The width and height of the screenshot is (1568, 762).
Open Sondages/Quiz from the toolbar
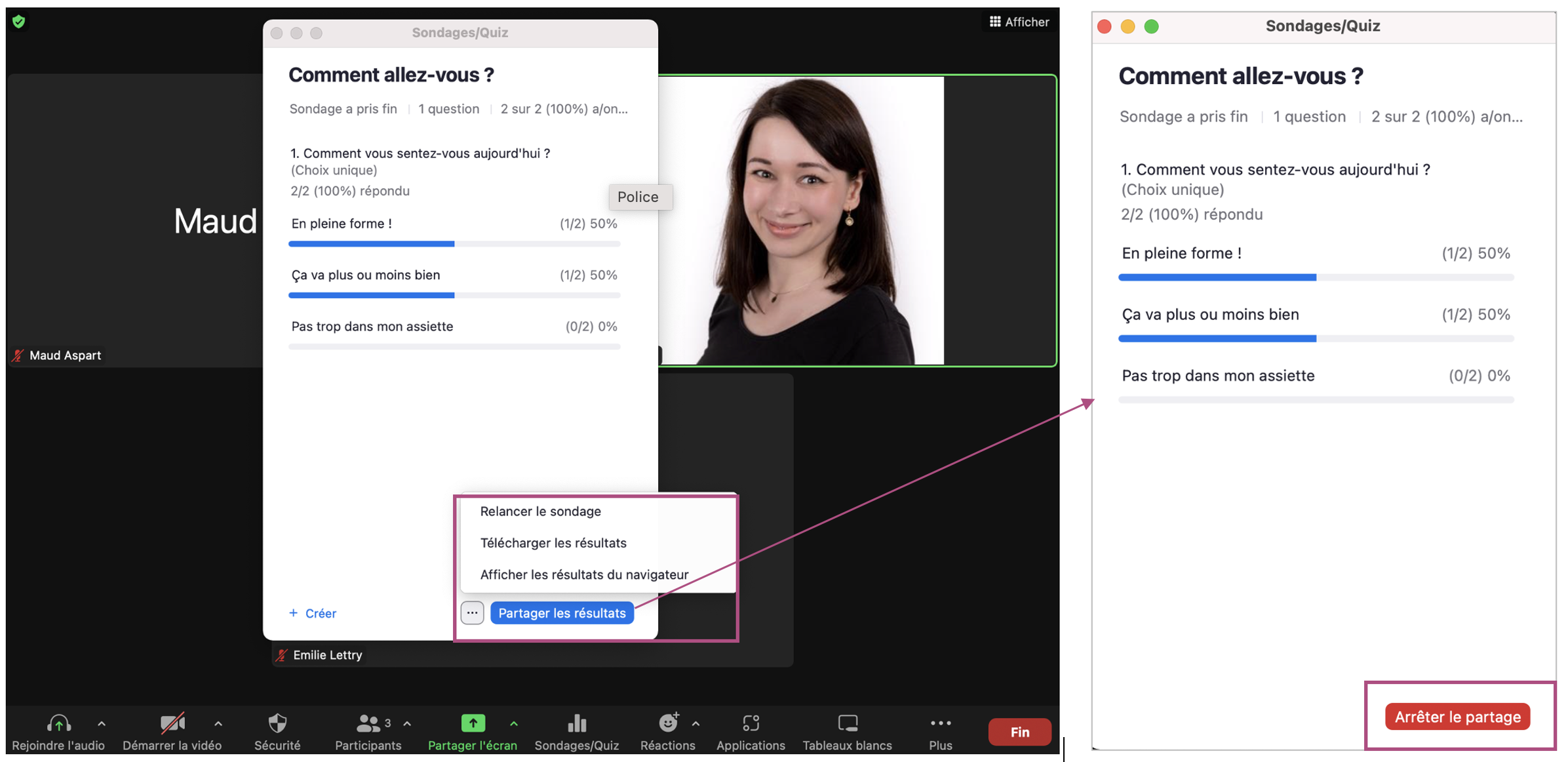pyautogui.click(x=576, y=723)
